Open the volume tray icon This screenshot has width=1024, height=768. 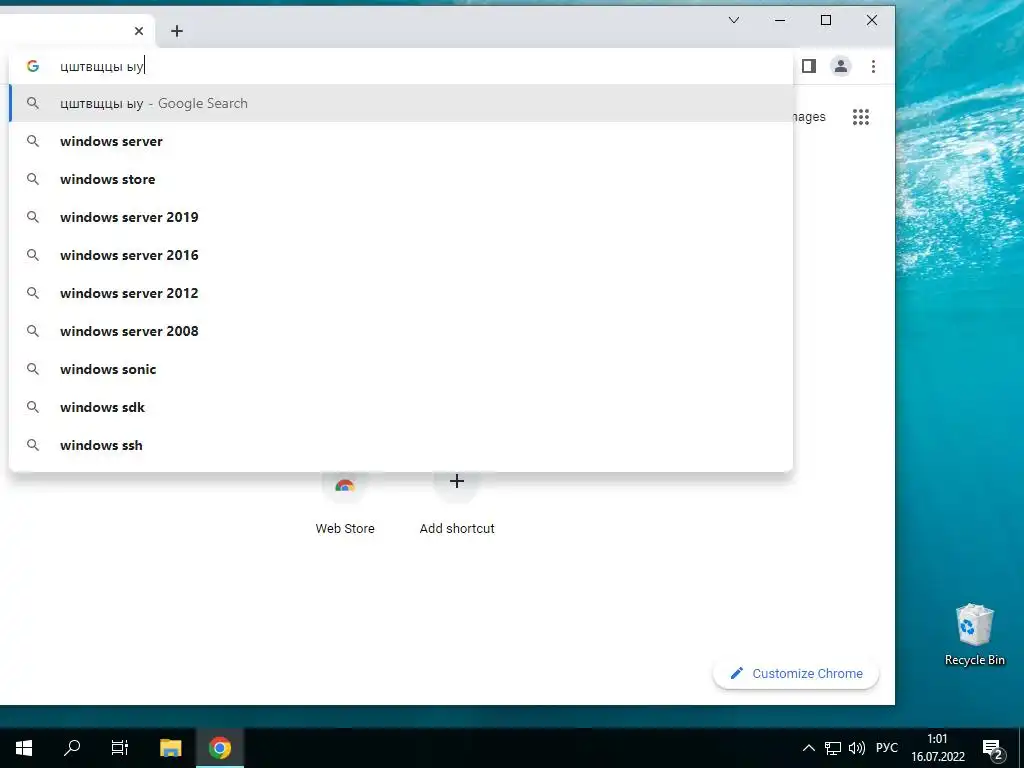[856, 748]
